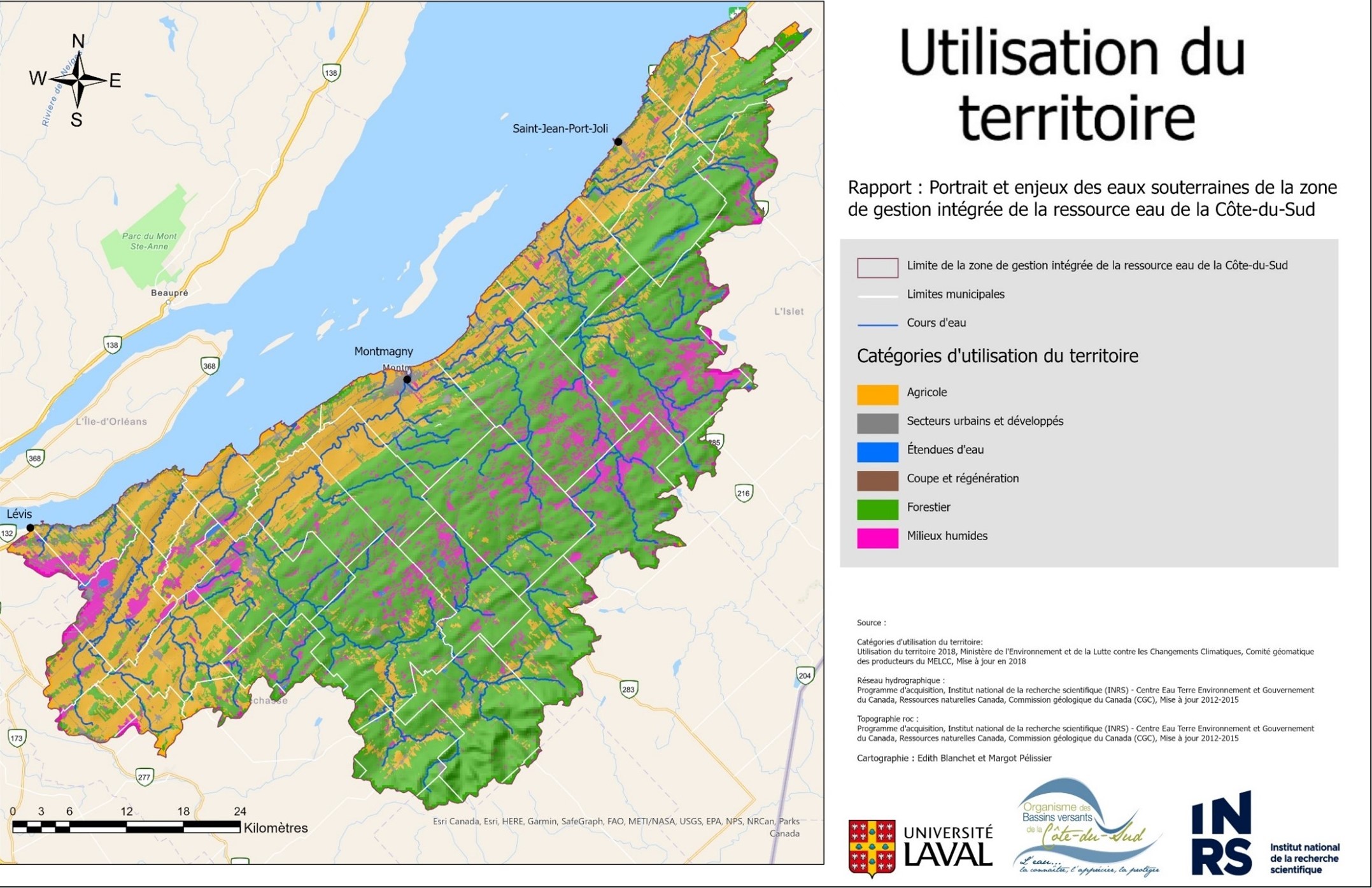Click the route 283 highway shield

coord(628,689)
